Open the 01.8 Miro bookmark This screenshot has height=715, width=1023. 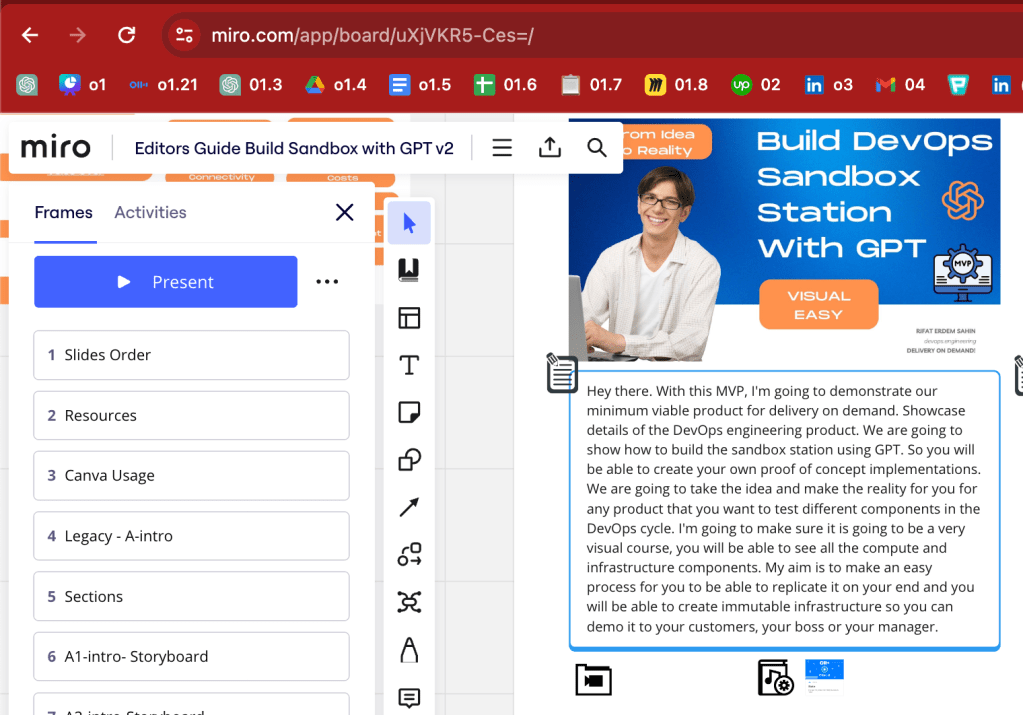[x=676, y=85]
